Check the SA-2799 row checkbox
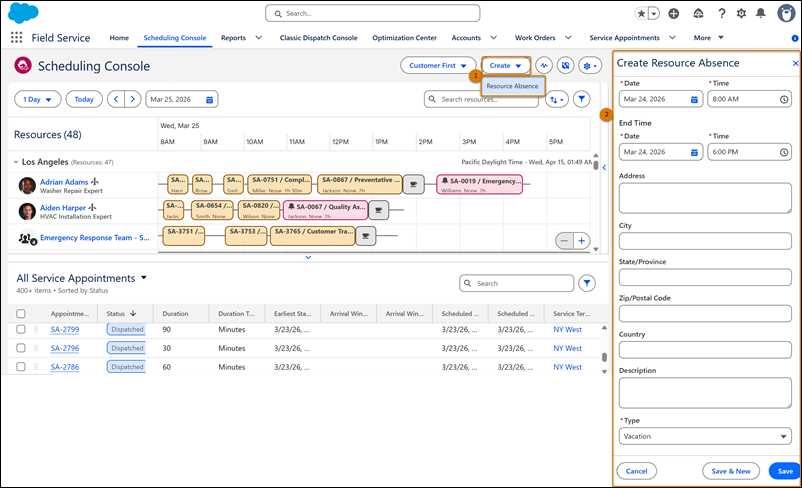 [21, 329]
